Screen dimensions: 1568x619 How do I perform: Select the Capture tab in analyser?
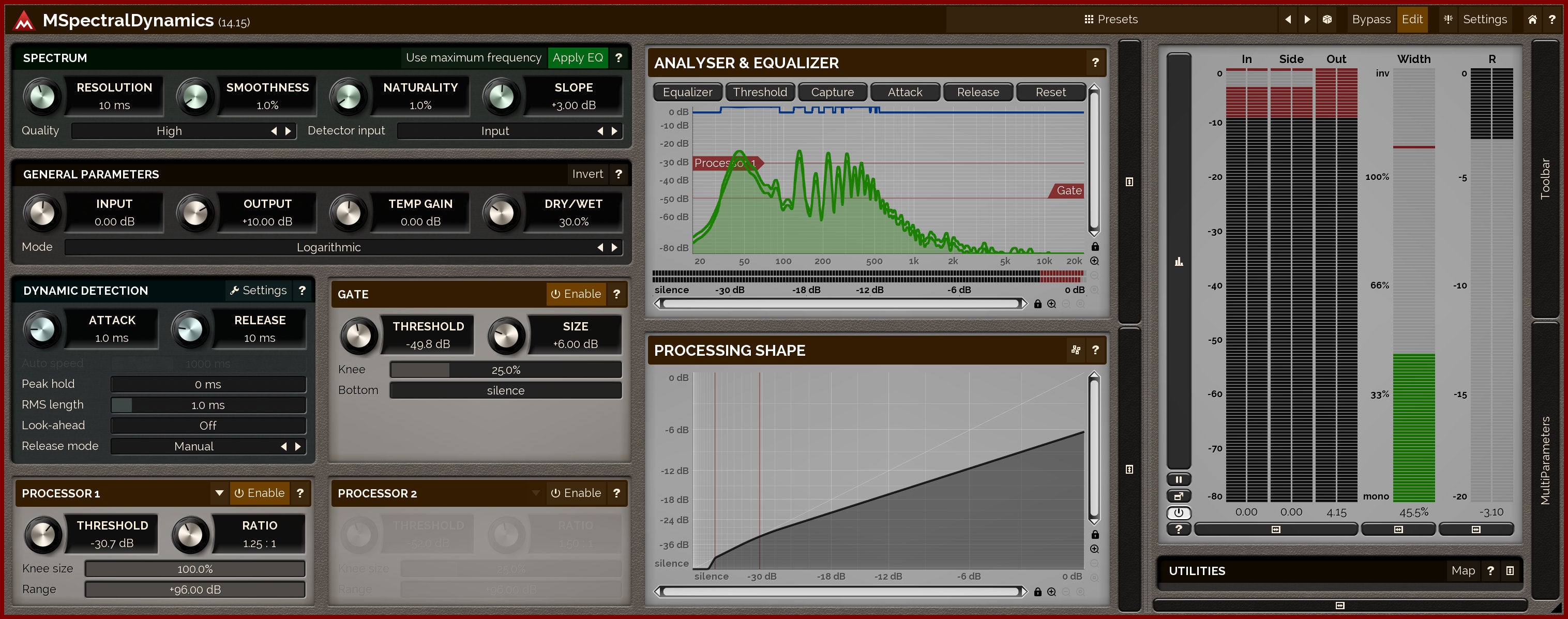(x=832, y=92)
